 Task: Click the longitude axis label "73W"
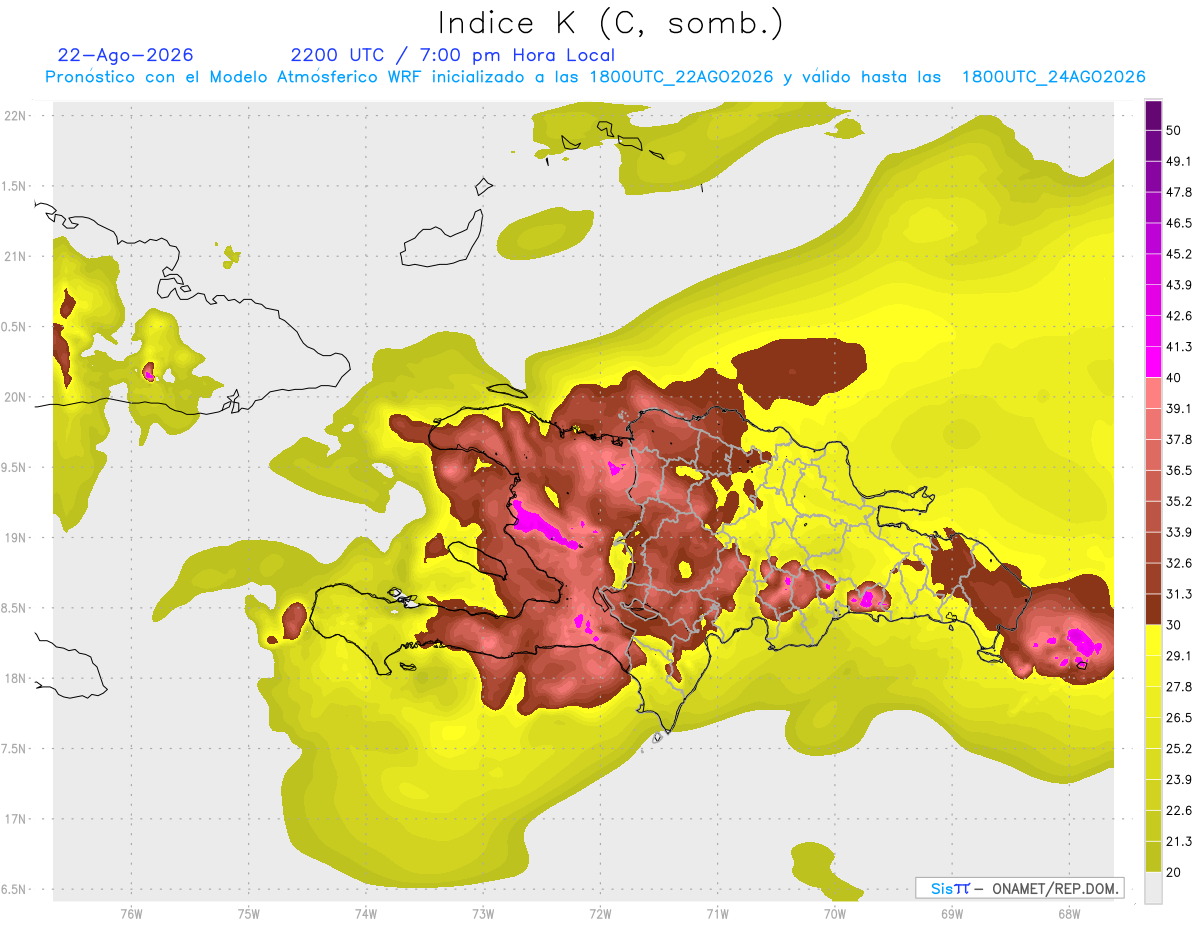(x=483, y=914)
